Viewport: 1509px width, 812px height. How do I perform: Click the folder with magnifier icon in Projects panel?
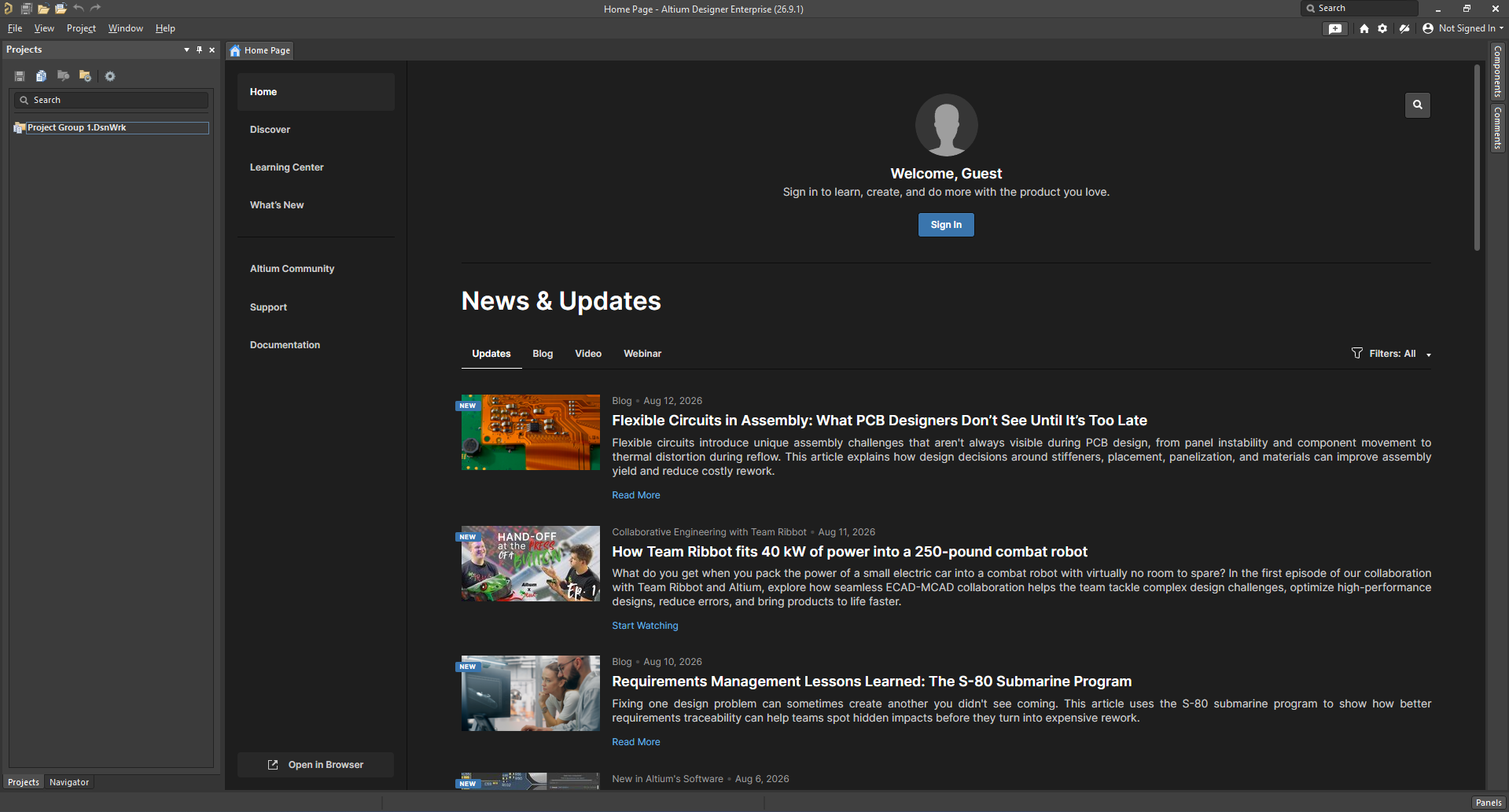(63, 76)
